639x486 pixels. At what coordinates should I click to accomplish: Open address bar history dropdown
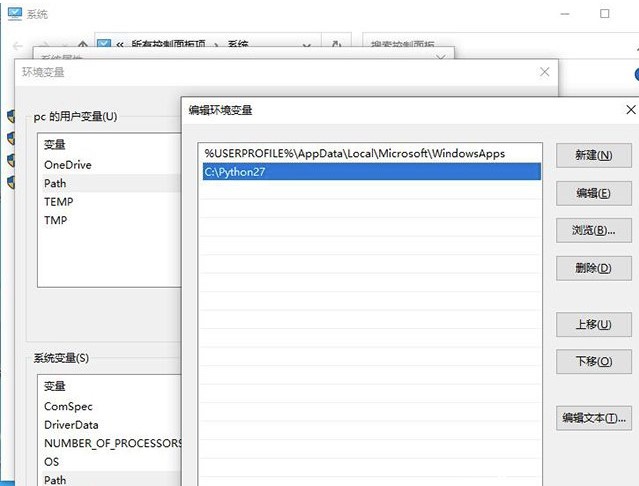(306, 46)
